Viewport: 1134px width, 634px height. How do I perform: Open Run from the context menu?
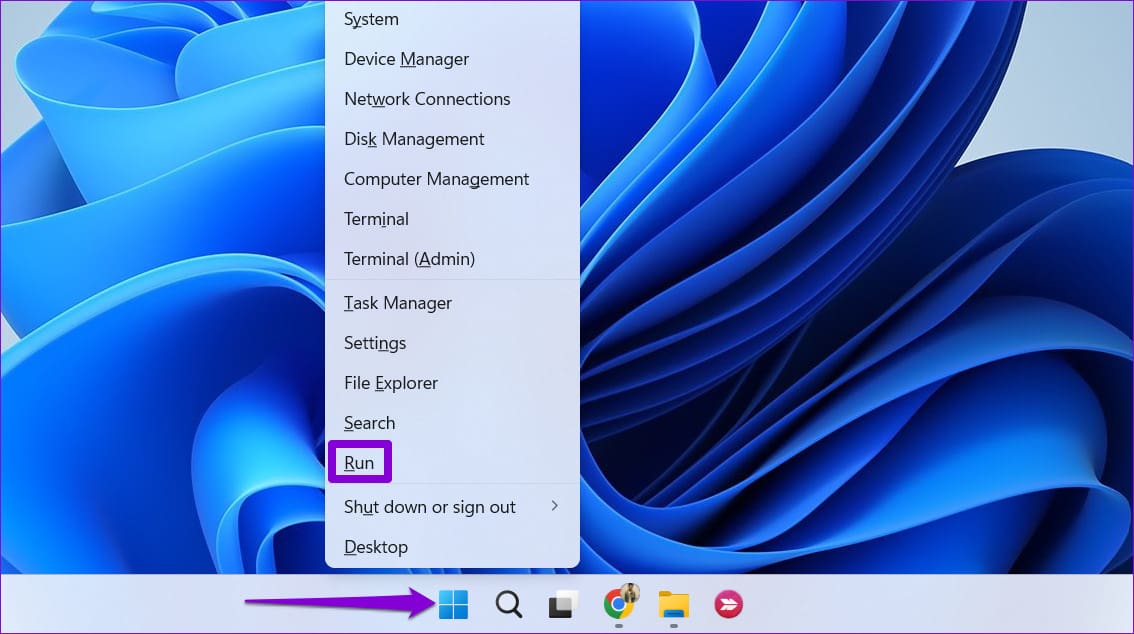[359, 462]
